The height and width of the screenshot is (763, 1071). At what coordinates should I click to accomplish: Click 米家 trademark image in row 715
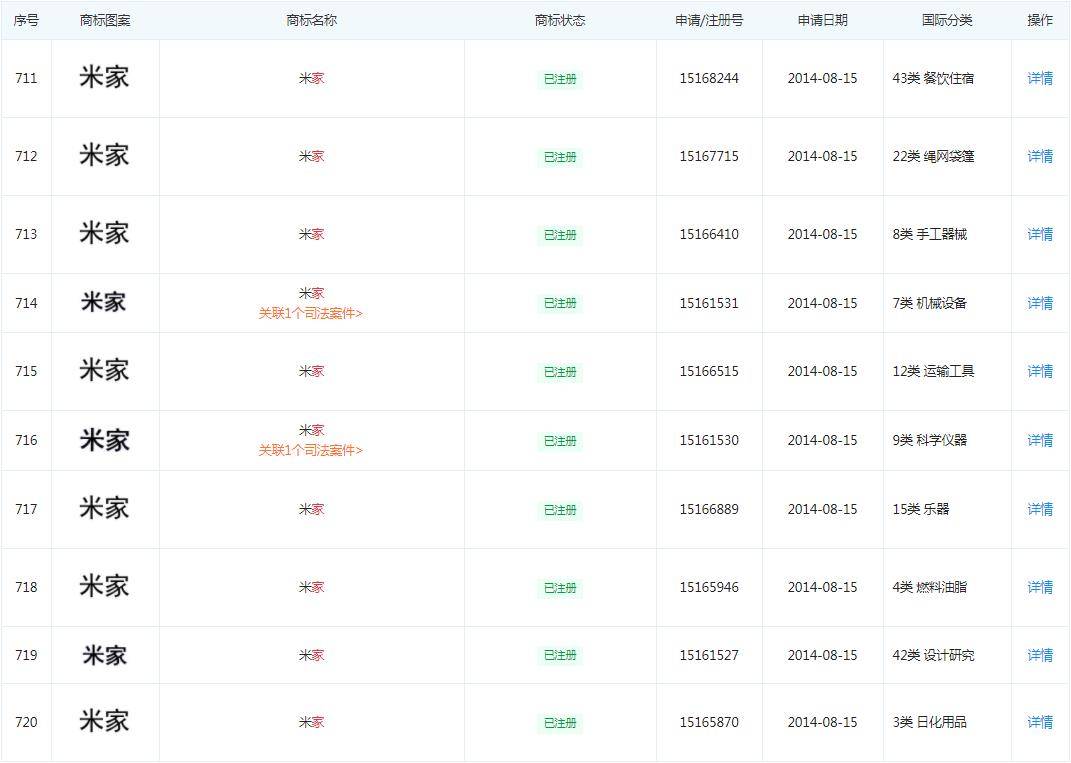coord(105,370)
